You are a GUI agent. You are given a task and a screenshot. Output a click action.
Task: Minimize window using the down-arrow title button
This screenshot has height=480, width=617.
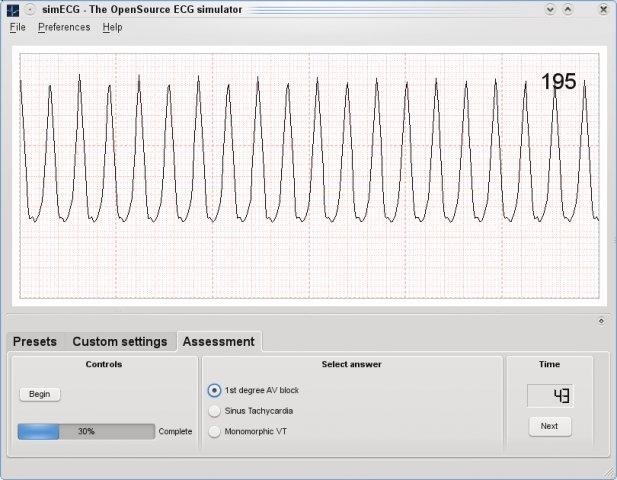pyautogui.click(x=550, y=9)
